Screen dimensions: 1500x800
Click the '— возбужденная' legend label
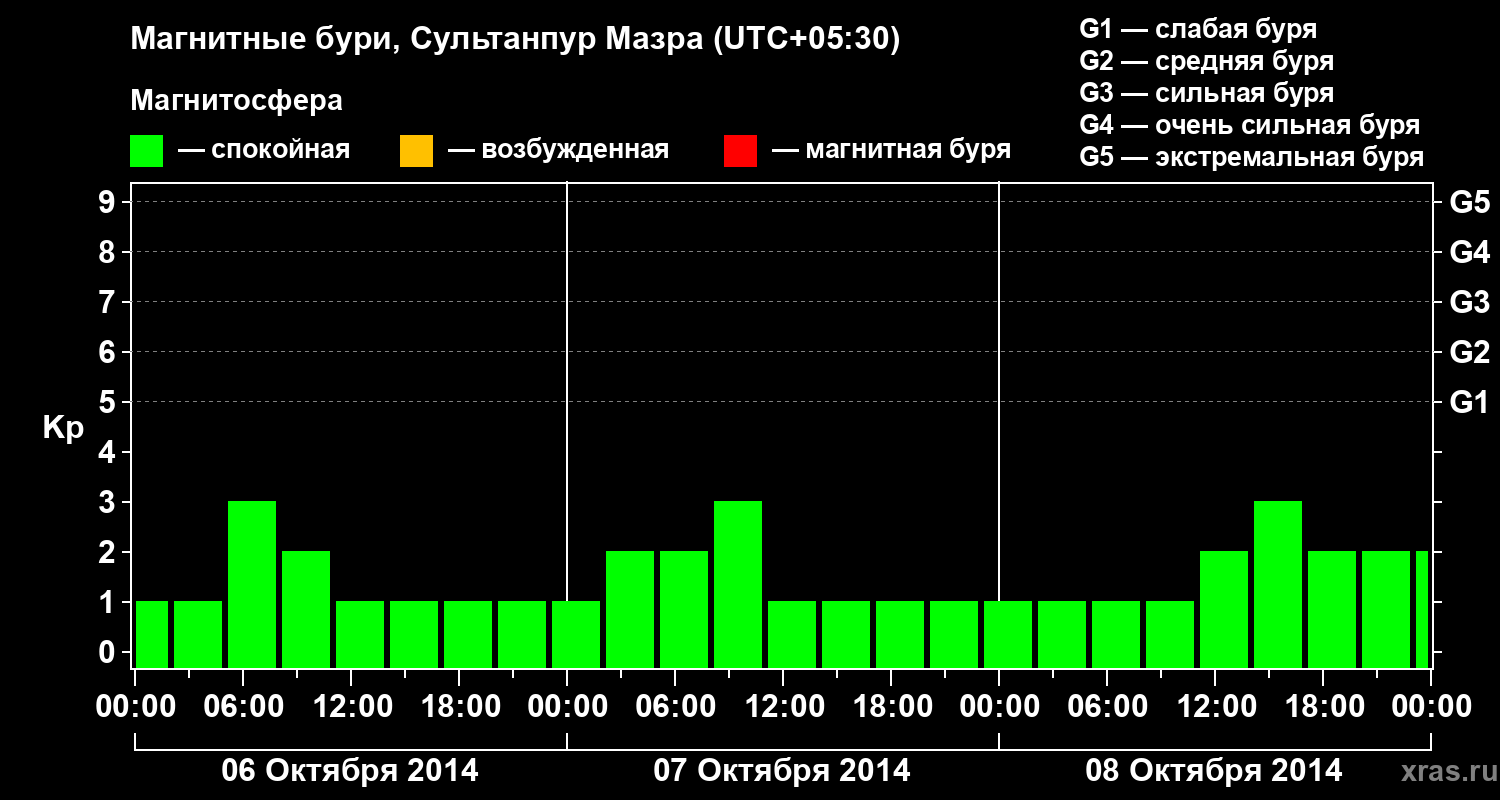pos(558,151)
